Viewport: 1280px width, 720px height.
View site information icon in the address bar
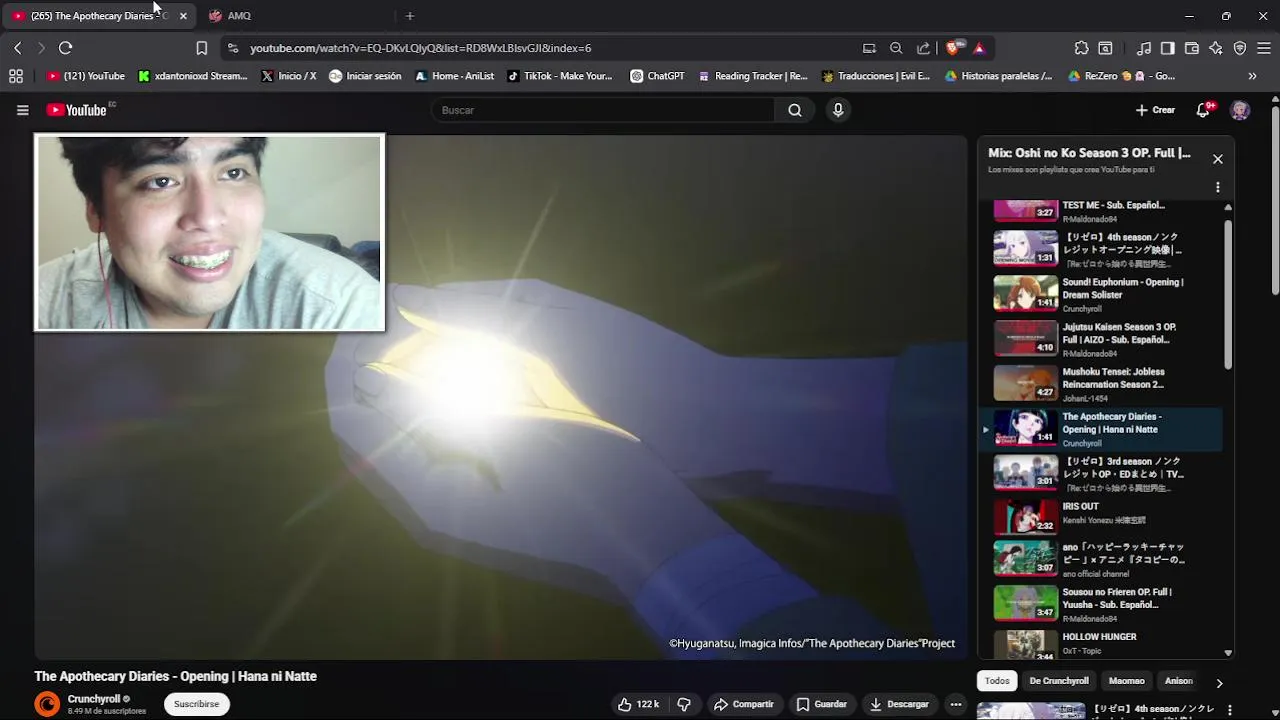click(x=233, y=48)
